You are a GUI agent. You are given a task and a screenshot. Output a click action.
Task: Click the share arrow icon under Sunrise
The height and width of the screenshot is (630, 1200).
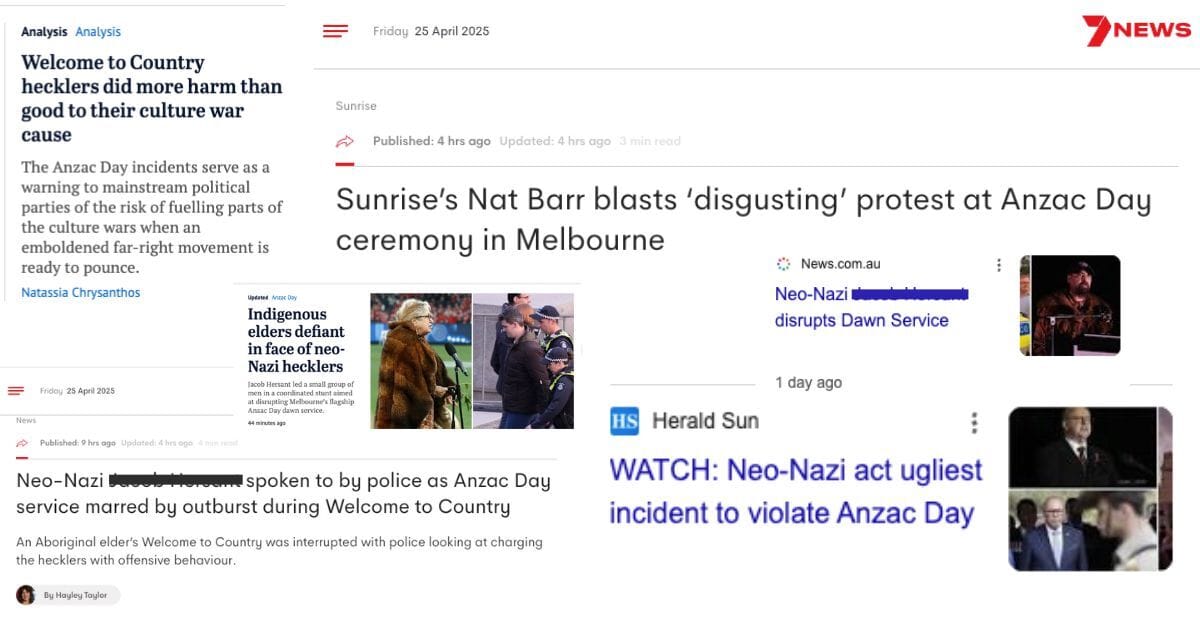point(345,141)
